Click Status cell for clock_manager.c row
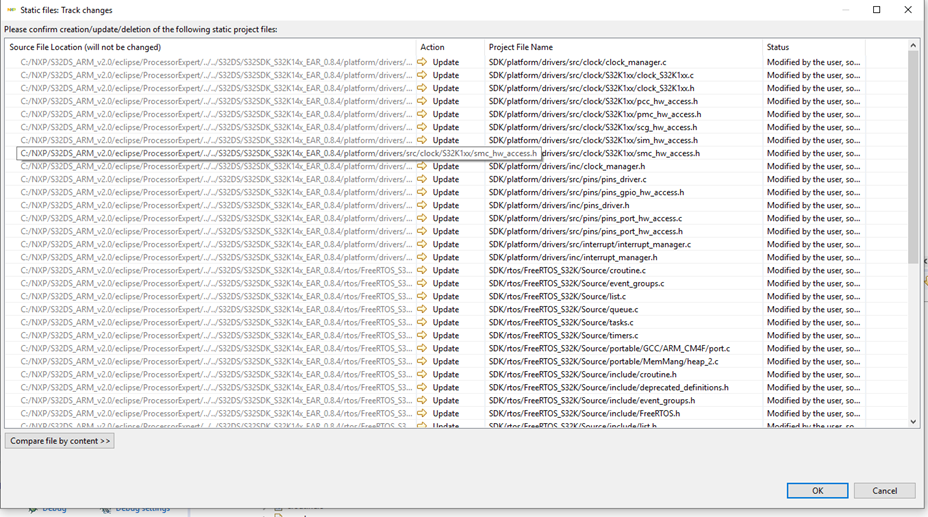 [813, 62]
